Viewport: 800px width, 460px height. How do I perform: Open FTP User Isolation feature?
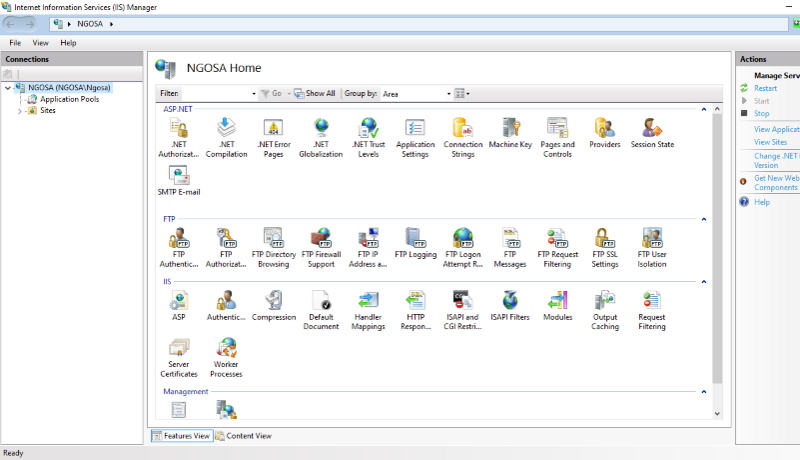click(x=652, y=248)
